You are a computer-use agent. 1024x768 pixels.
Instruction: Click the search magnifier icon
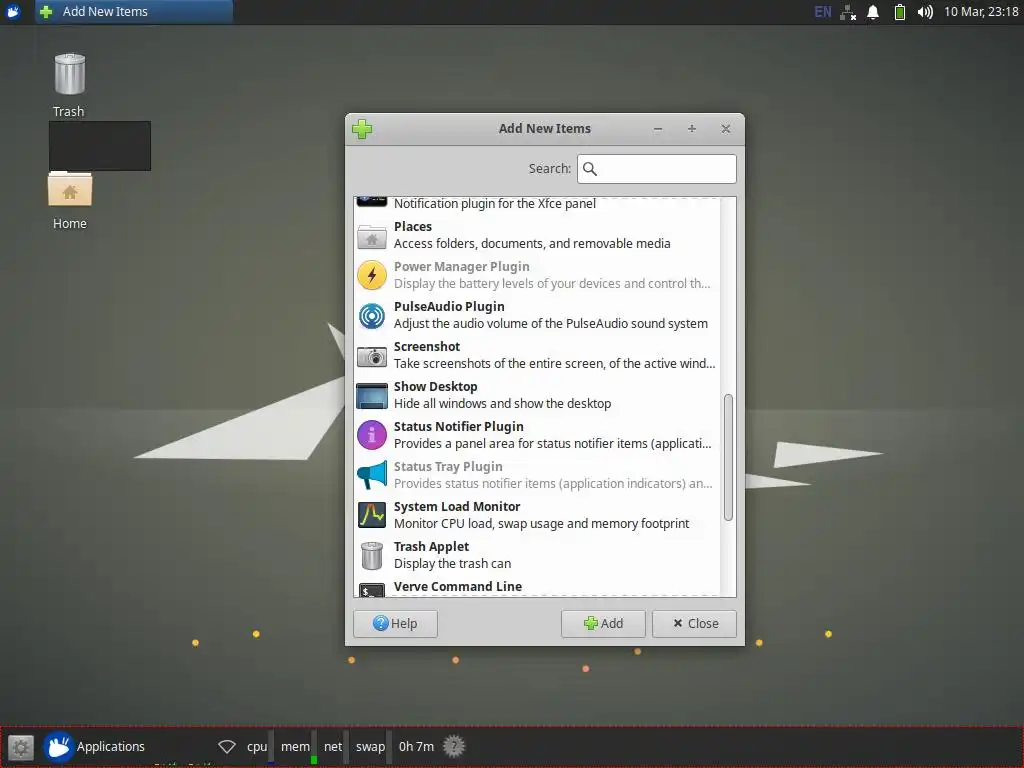click(x=590, y=169)
